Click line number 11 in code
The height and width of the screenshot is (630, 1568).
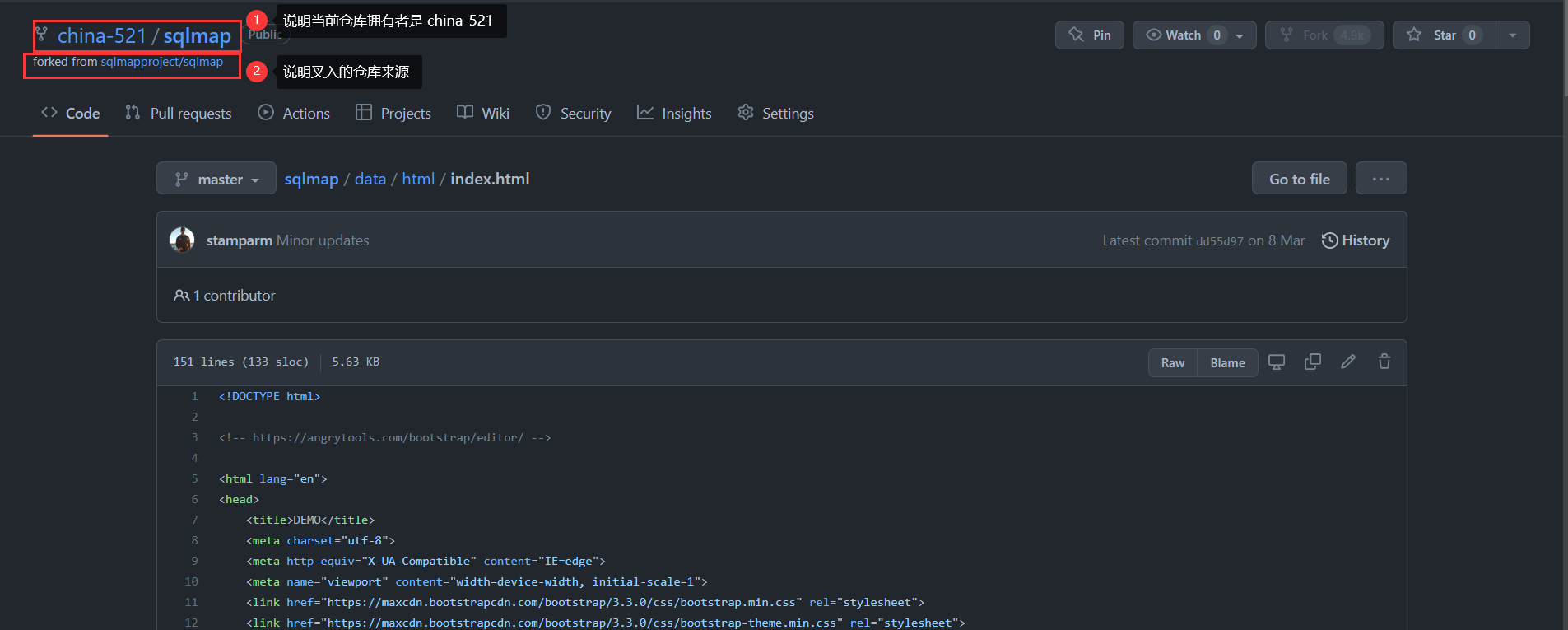click(x=191, y=603)
